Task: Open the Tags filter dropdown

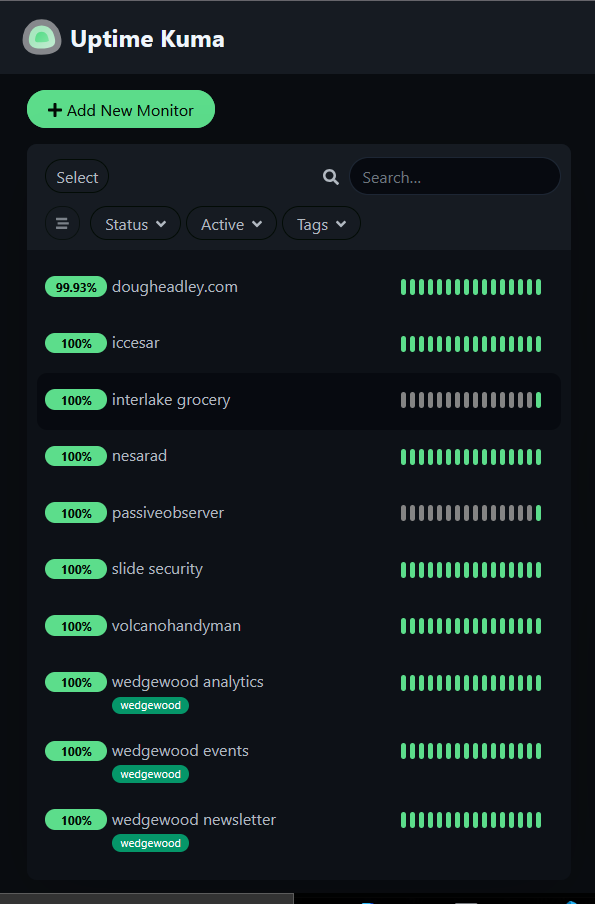Action: 321,224
